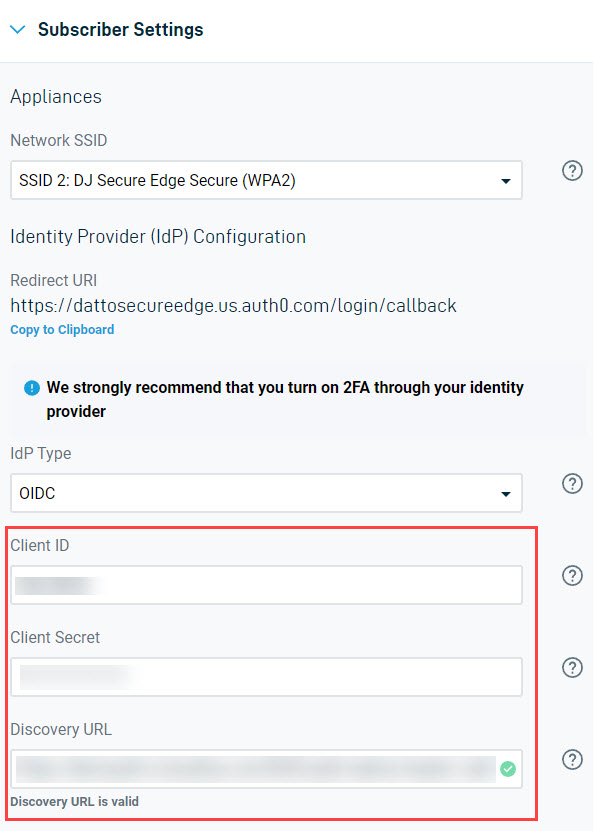Click the Copy to Clipboard link
This screenshot has width=594, height=831.
point(61,329)
